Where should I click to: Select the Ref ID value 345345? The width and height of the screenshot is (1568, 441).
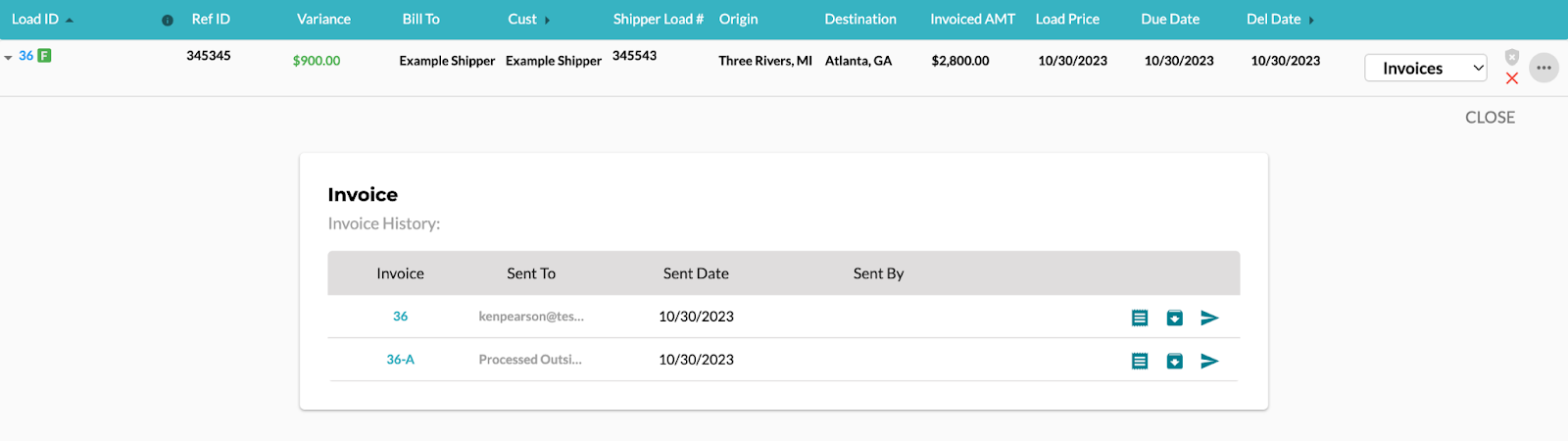point(209,56)
